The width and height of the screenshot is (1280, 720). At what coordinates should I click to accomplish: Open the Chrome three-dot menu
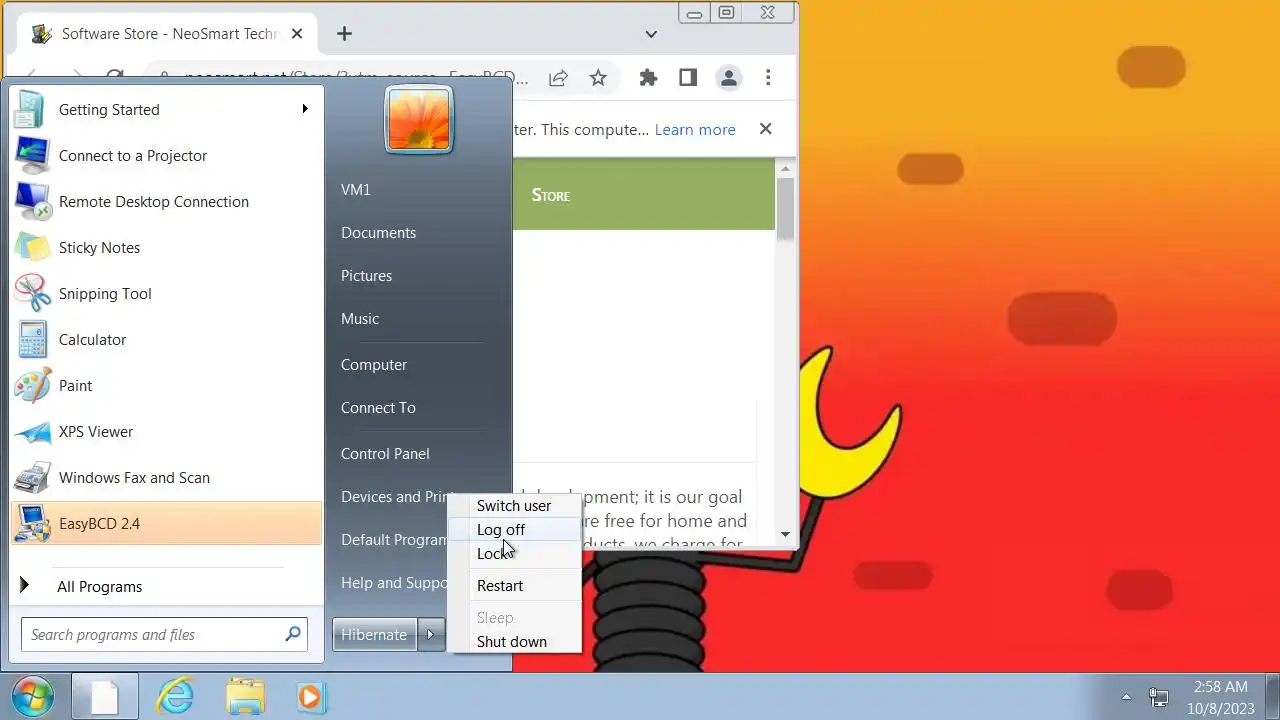click(768, 77)
